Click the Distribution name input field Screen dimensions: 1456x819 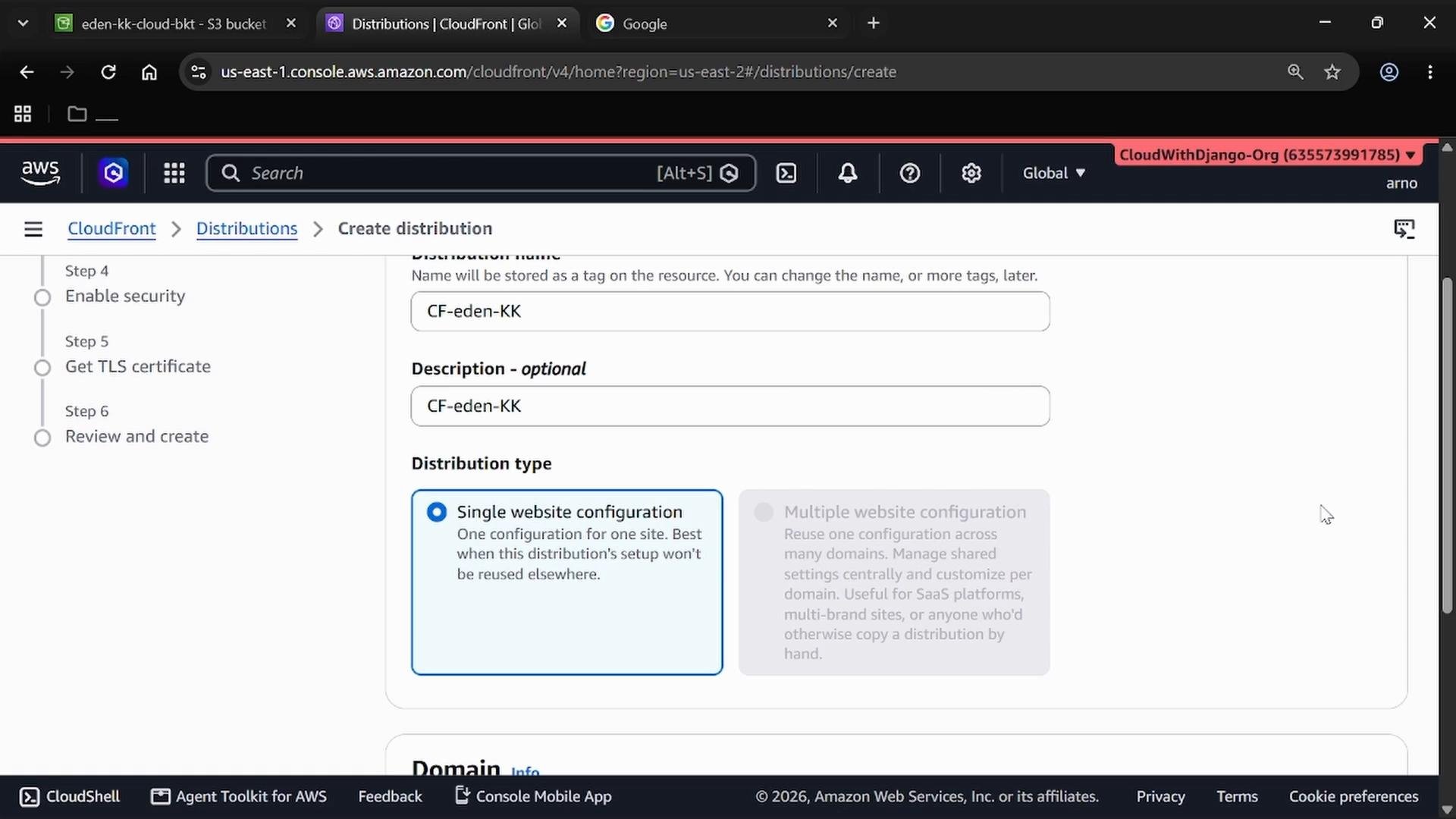pyautogui.click(x=730, y=311)
